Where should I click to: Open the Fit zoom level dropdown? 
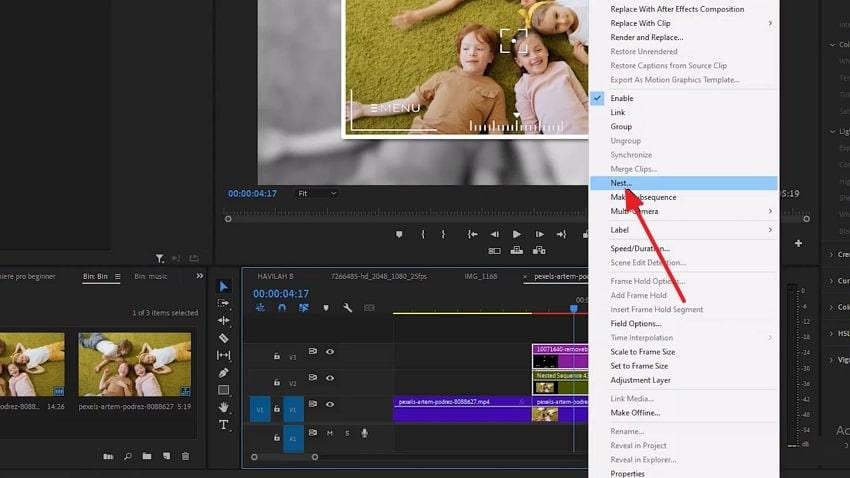(x=318, y=193)
